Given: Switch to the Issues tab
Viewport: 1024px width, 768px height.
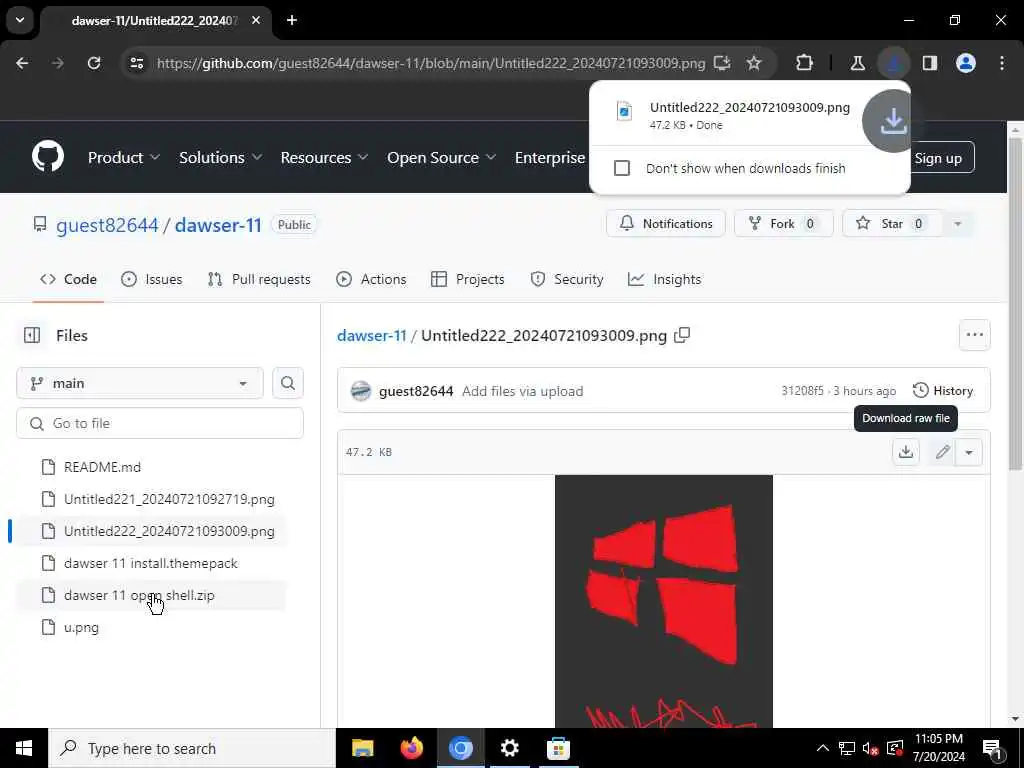Looking at the screenshot, I should pos(152,280).
